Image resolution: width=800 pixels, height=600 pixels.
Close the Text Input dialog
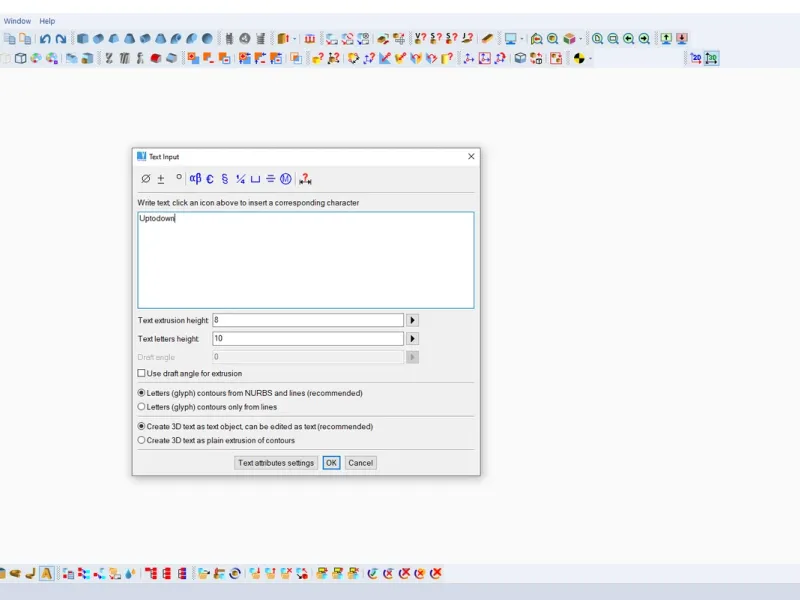tap(471, 157)
